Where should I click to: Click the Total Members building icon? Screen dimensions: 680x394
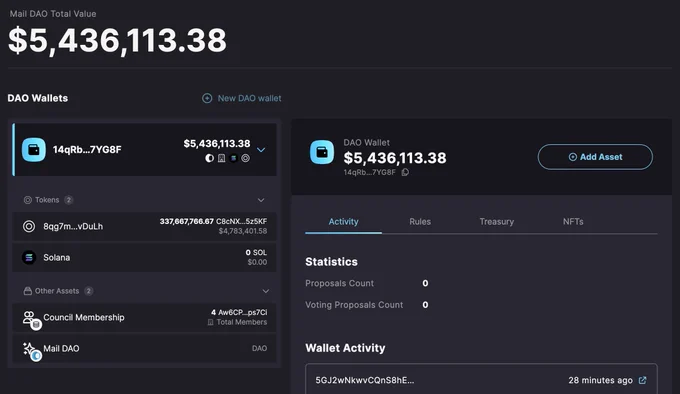pyautogui.click(x=210, y=322)
